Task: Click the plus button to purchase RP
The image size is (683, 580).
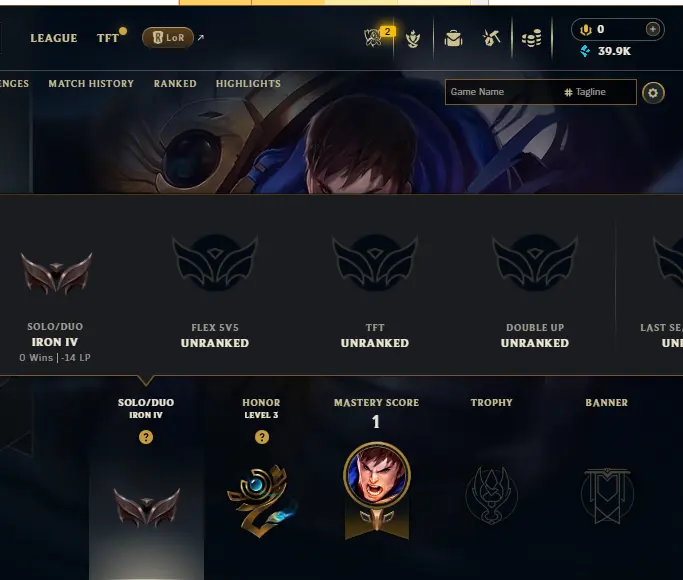Action: pos(652,29)
